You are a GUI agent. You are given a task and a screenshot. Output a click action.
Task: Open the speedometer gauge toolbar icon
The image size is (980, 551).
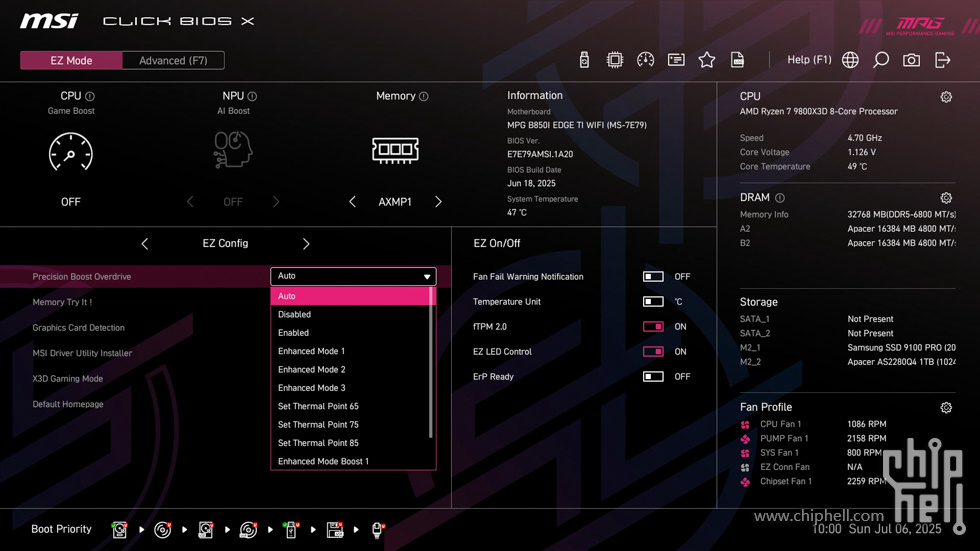click(646, 60)
